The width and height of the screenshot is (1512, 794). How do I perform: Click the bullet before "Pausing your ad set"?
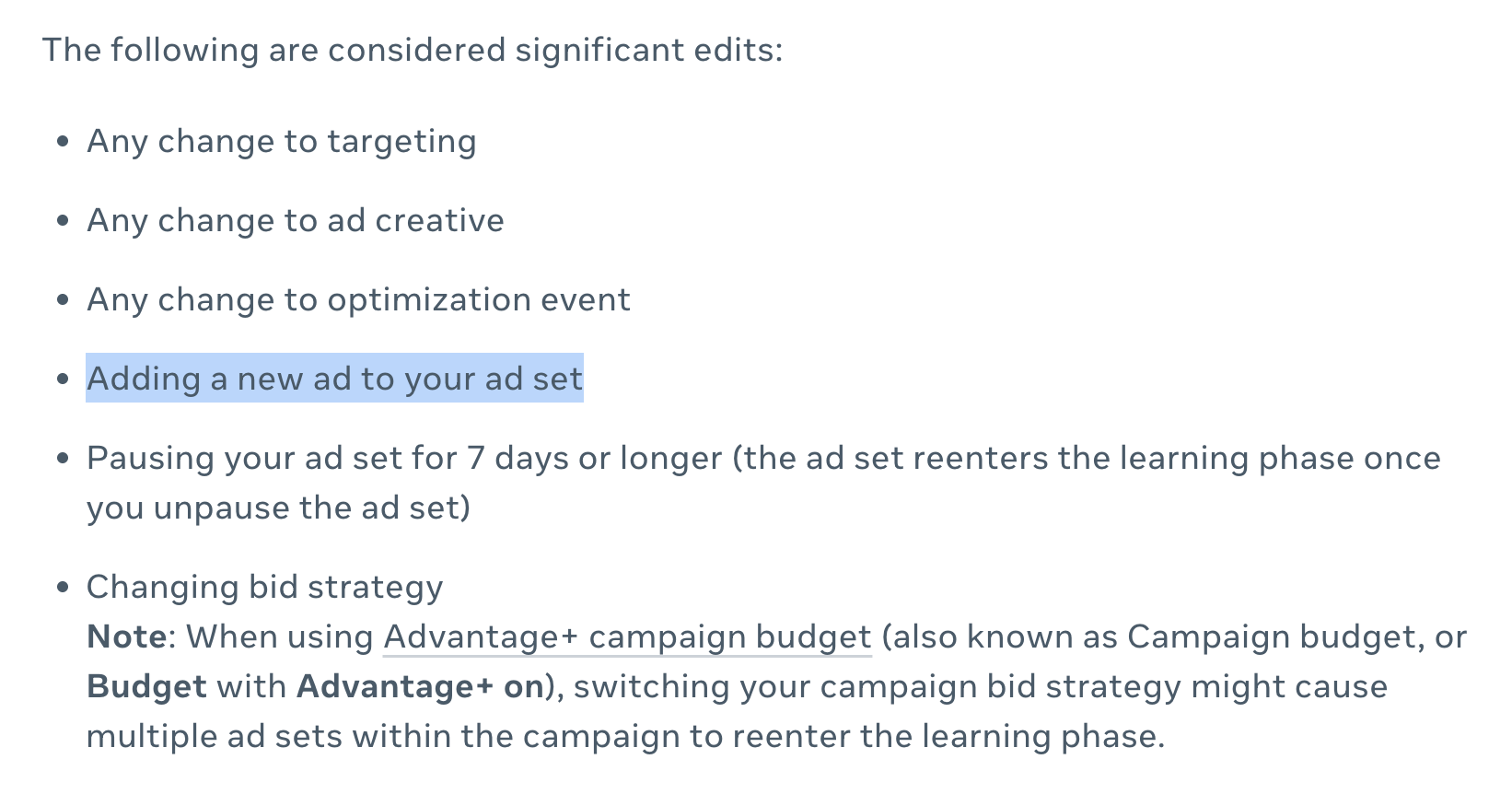coord(63,459)
